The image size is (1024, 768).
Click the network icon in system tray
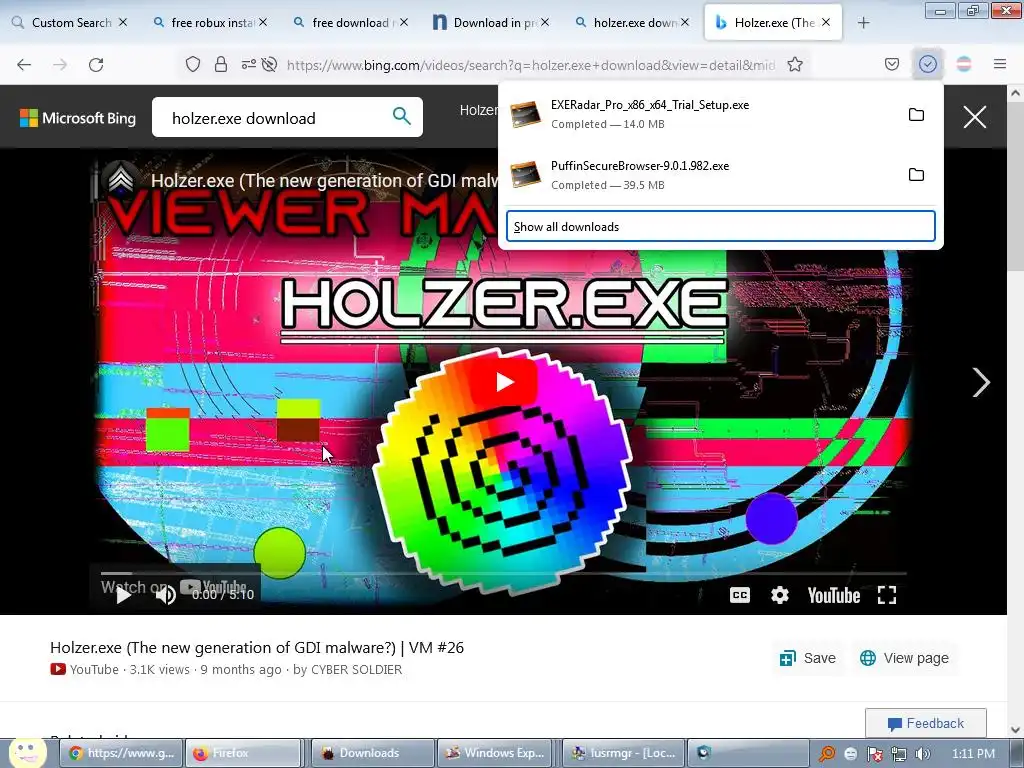click(899, 754)
